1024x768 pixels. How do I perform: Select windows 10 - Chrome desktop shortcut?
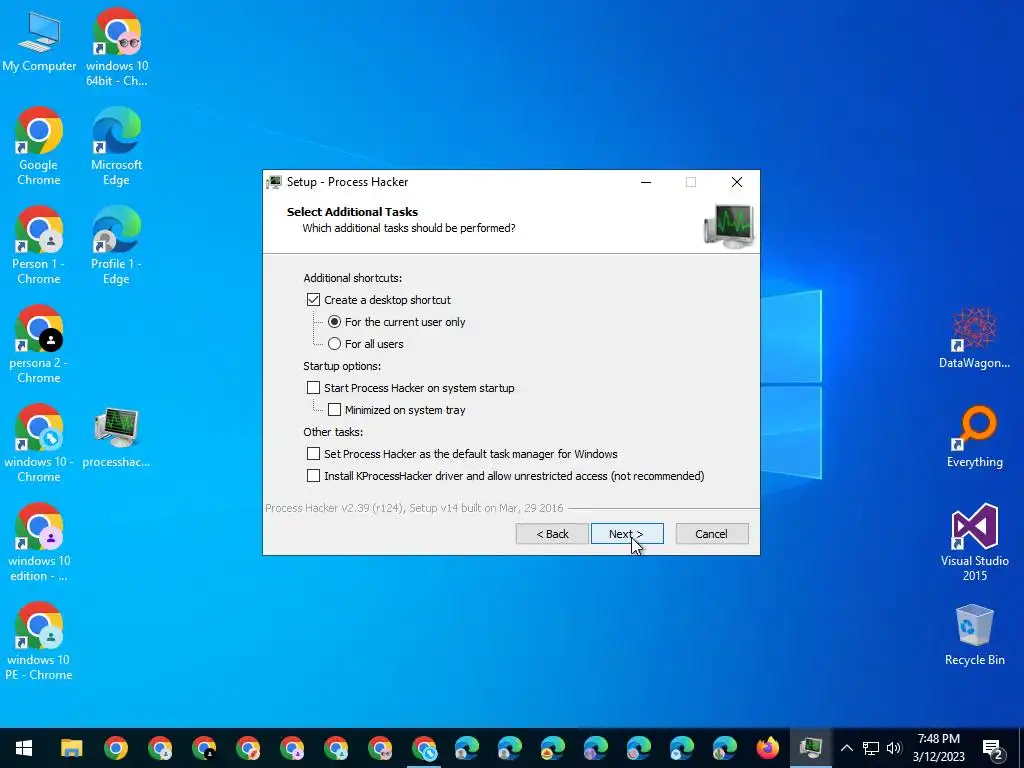(39, 443)
